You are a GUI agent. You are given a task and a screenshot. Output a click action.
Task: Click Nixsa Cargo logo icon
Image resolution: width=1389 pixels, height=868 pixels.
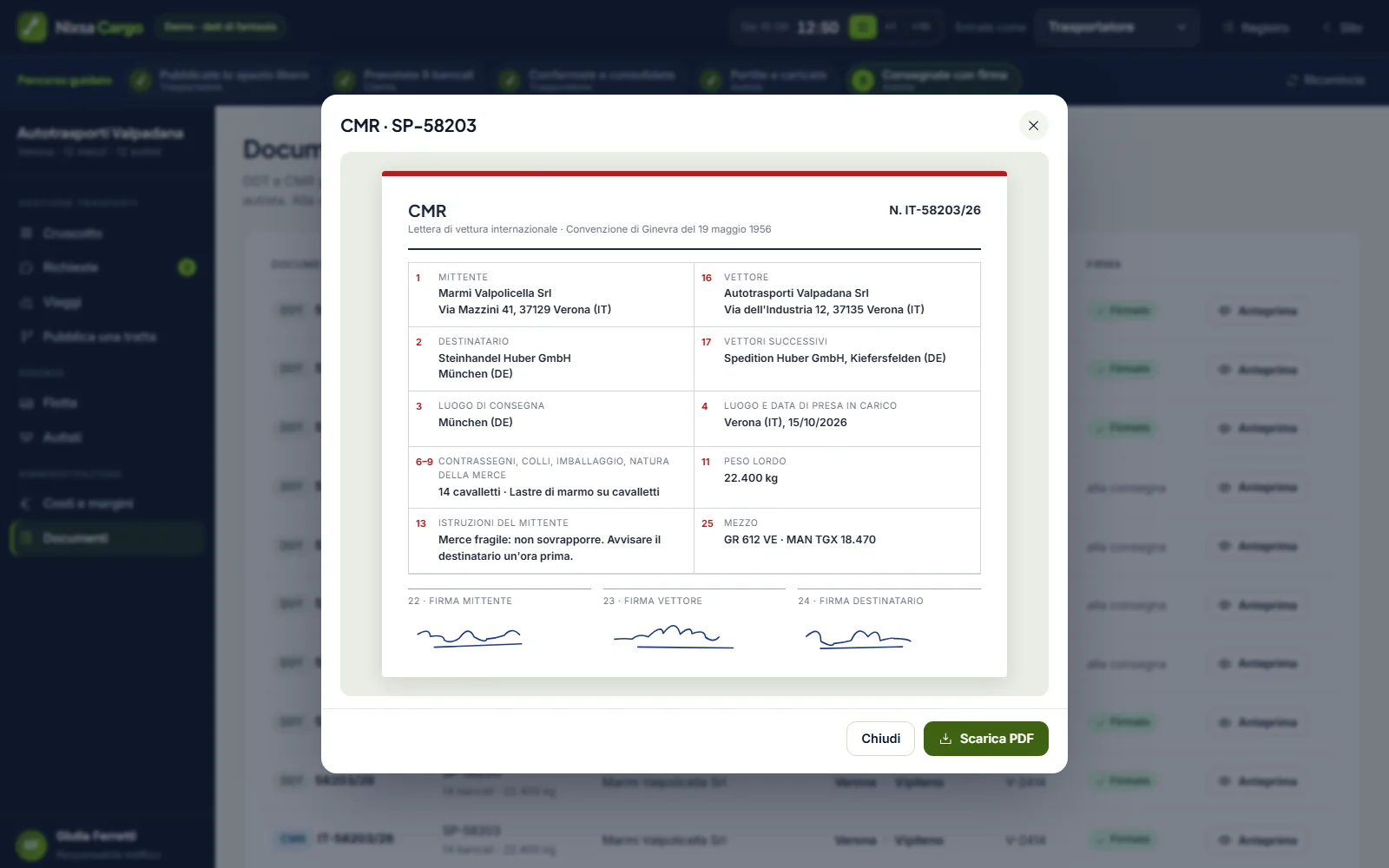point(32,27)
